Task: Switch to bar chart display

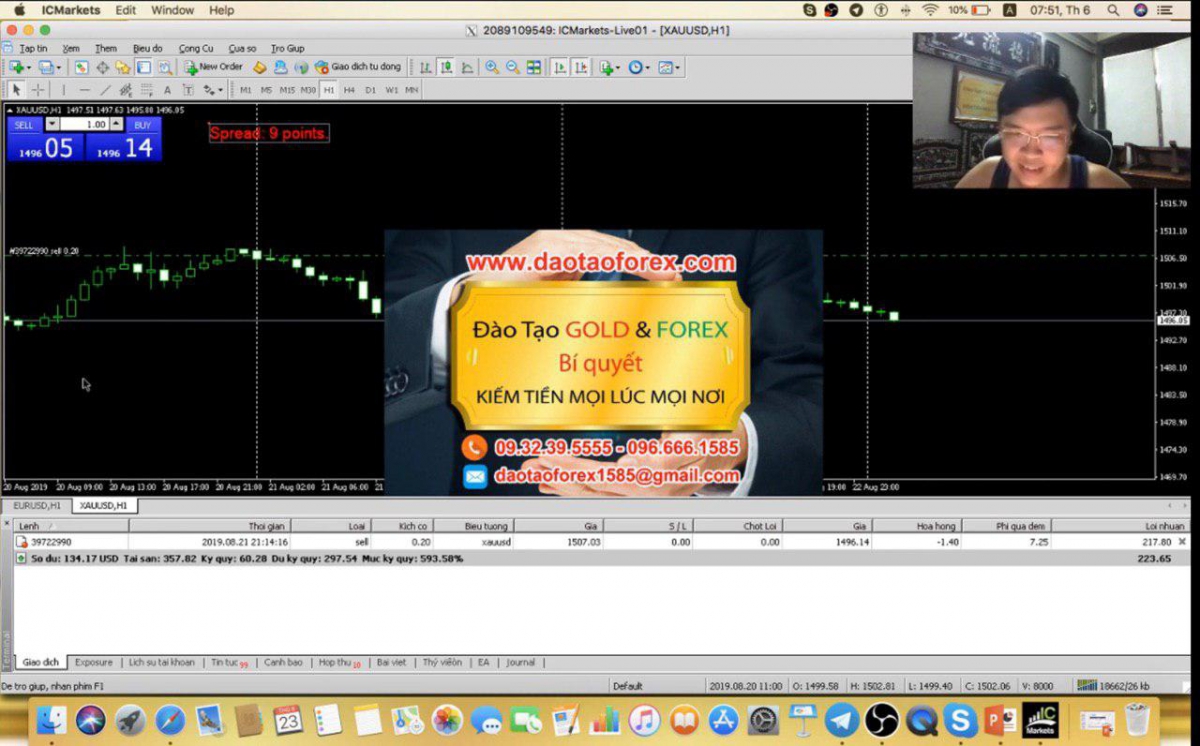Action: click(425, 67)
